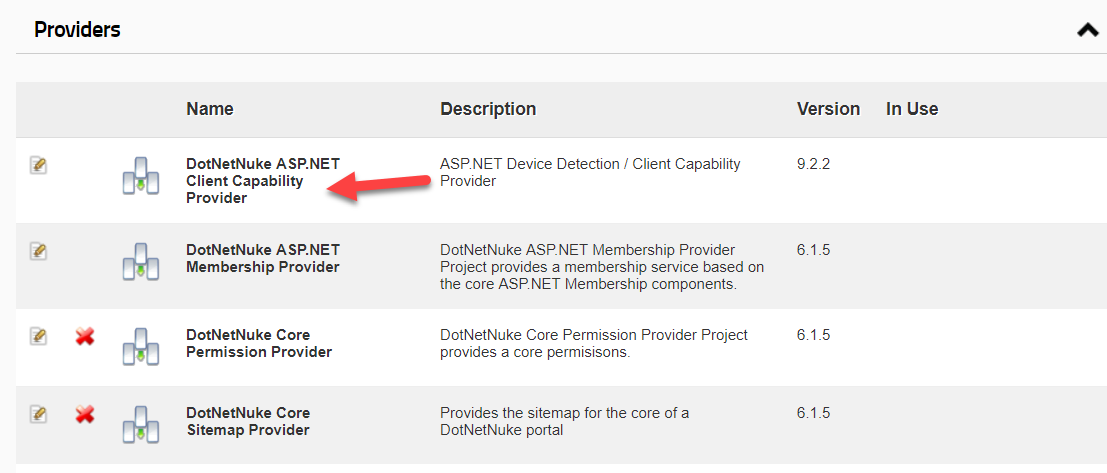Edit the ASP.NET Membership Provider entry

(38, 251)
